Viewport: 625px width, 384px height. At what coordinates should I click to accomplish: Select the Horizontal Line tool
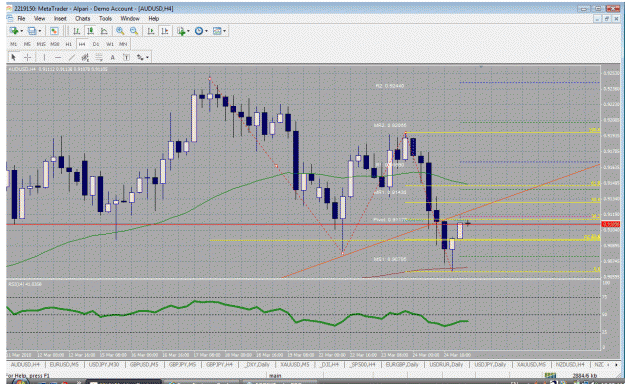tap(58, 57)
